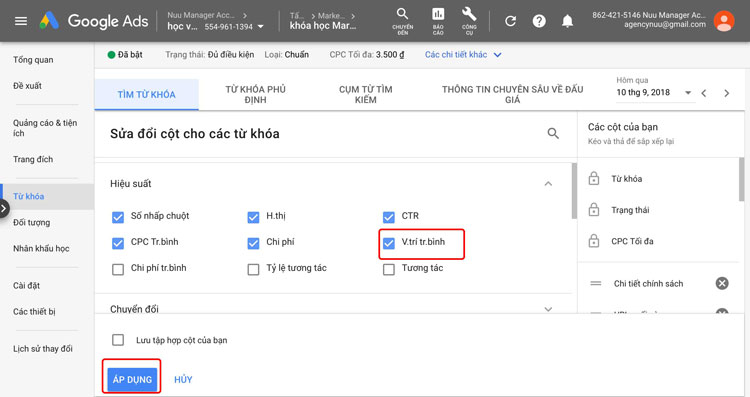Uncheck 'Số nhấp chuột' column
The image size is (750, 397).
118,217
